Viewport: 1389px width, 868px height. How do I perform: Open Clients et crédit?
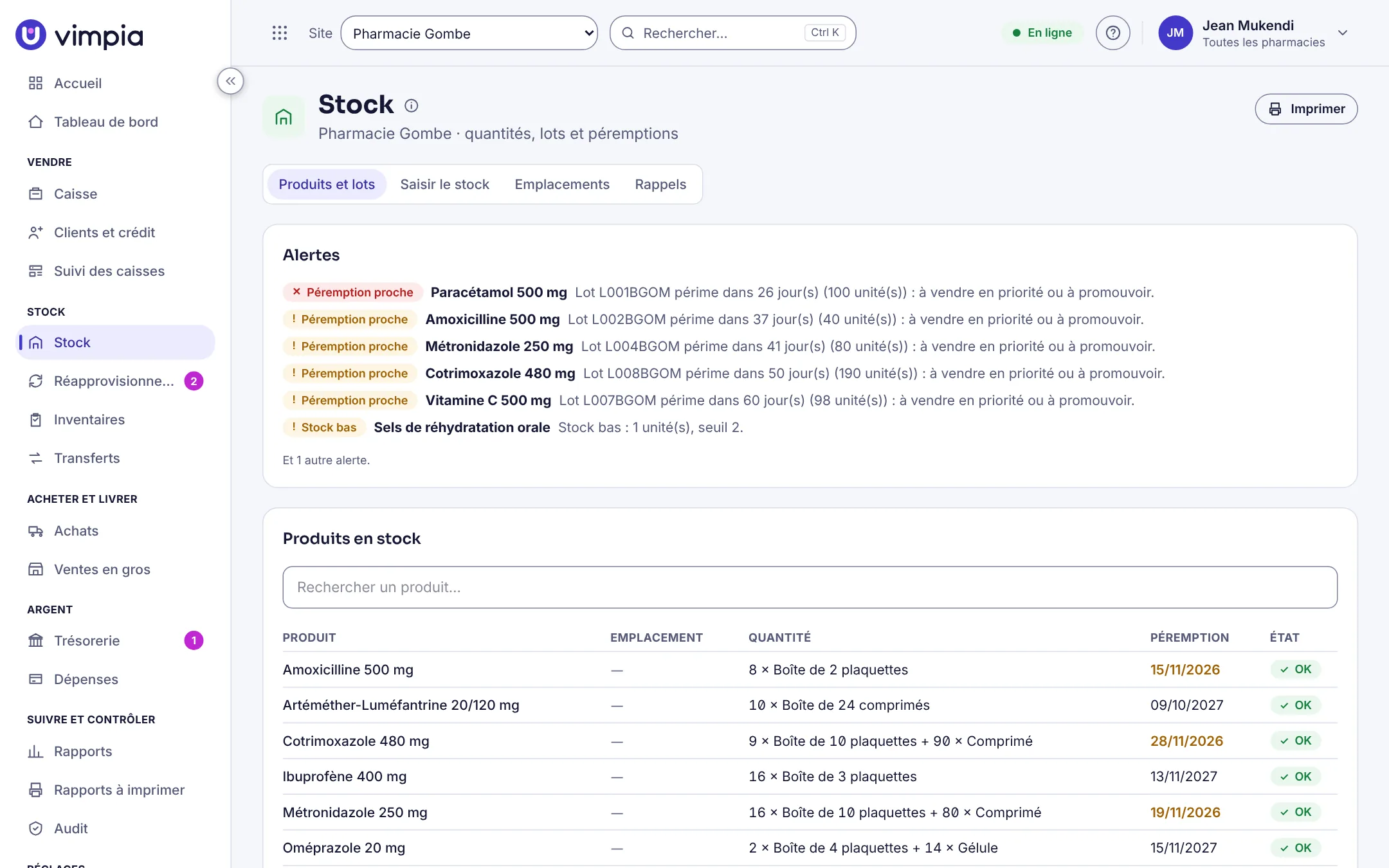pos(115,232)
